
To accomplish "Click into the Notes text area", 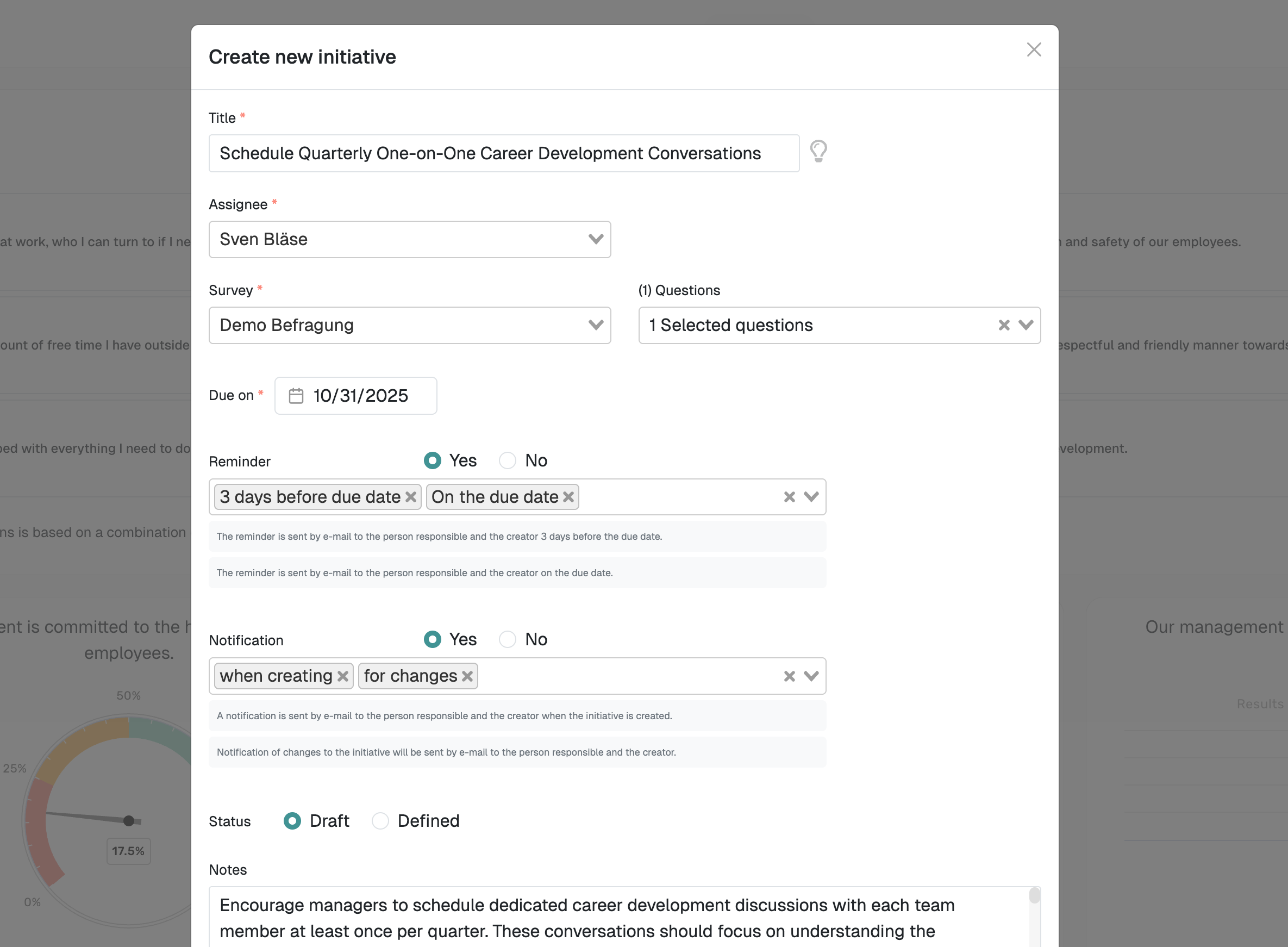I will click(619, 917).
